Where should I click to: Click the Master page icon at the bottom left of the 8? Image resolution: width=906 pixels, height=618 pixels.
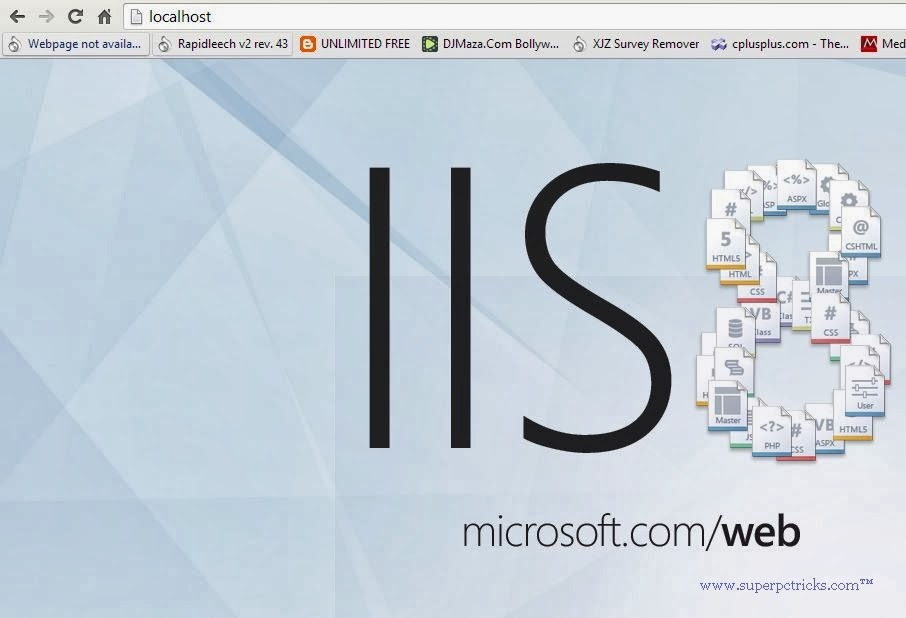(x=727, y=405)
